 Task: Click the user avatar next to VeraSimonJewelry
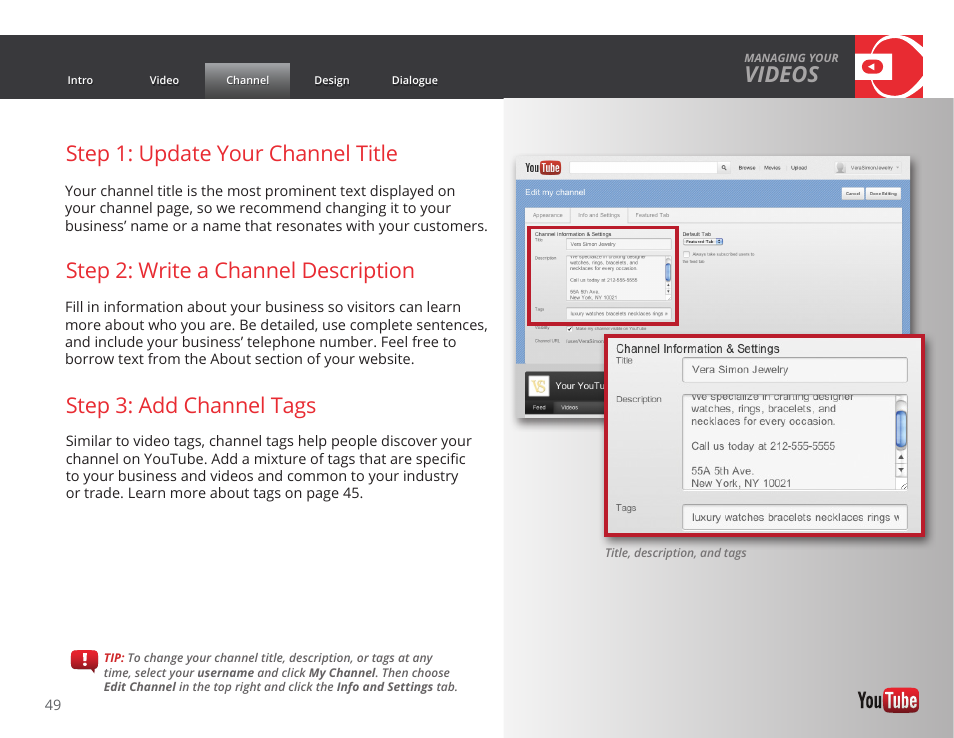[840, 167]
